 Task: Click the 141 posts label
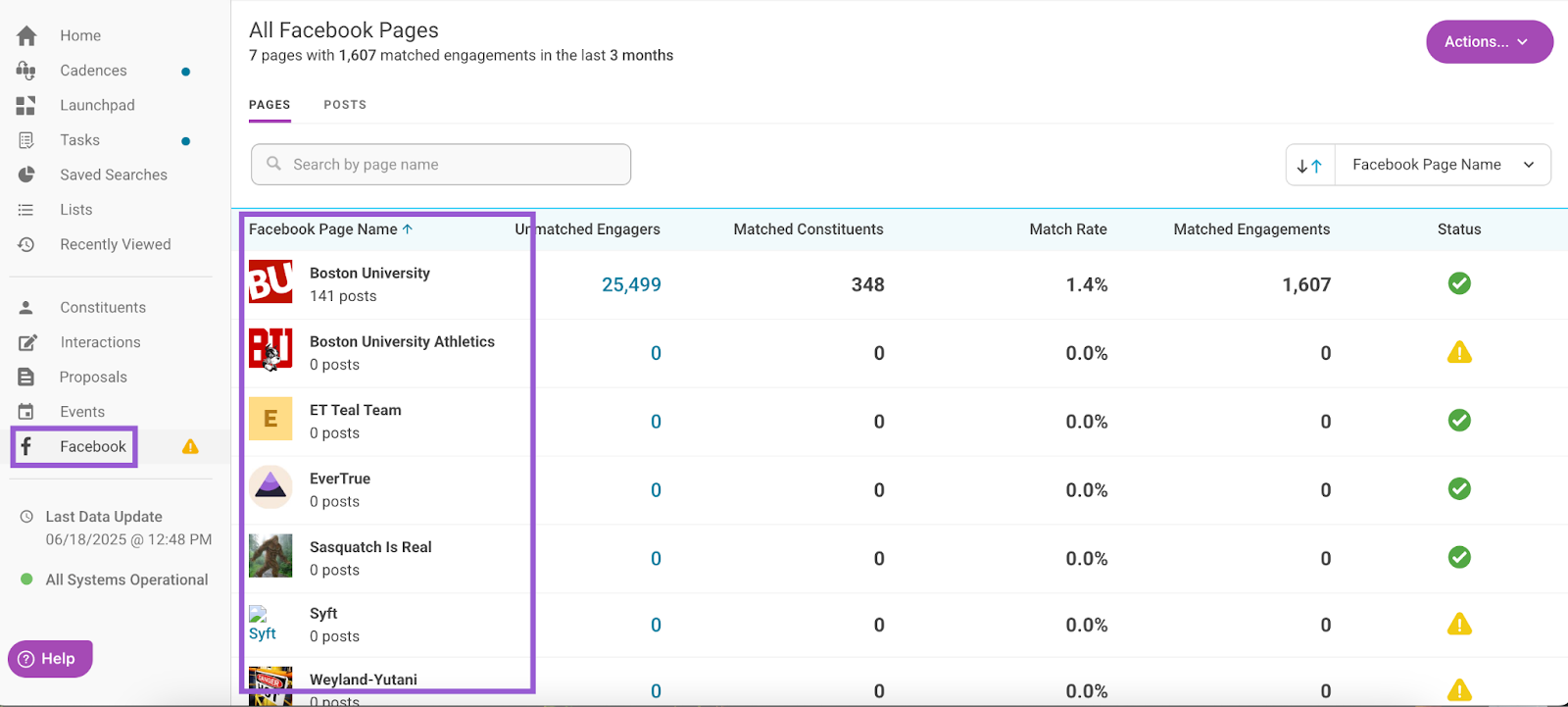[343, 296]
